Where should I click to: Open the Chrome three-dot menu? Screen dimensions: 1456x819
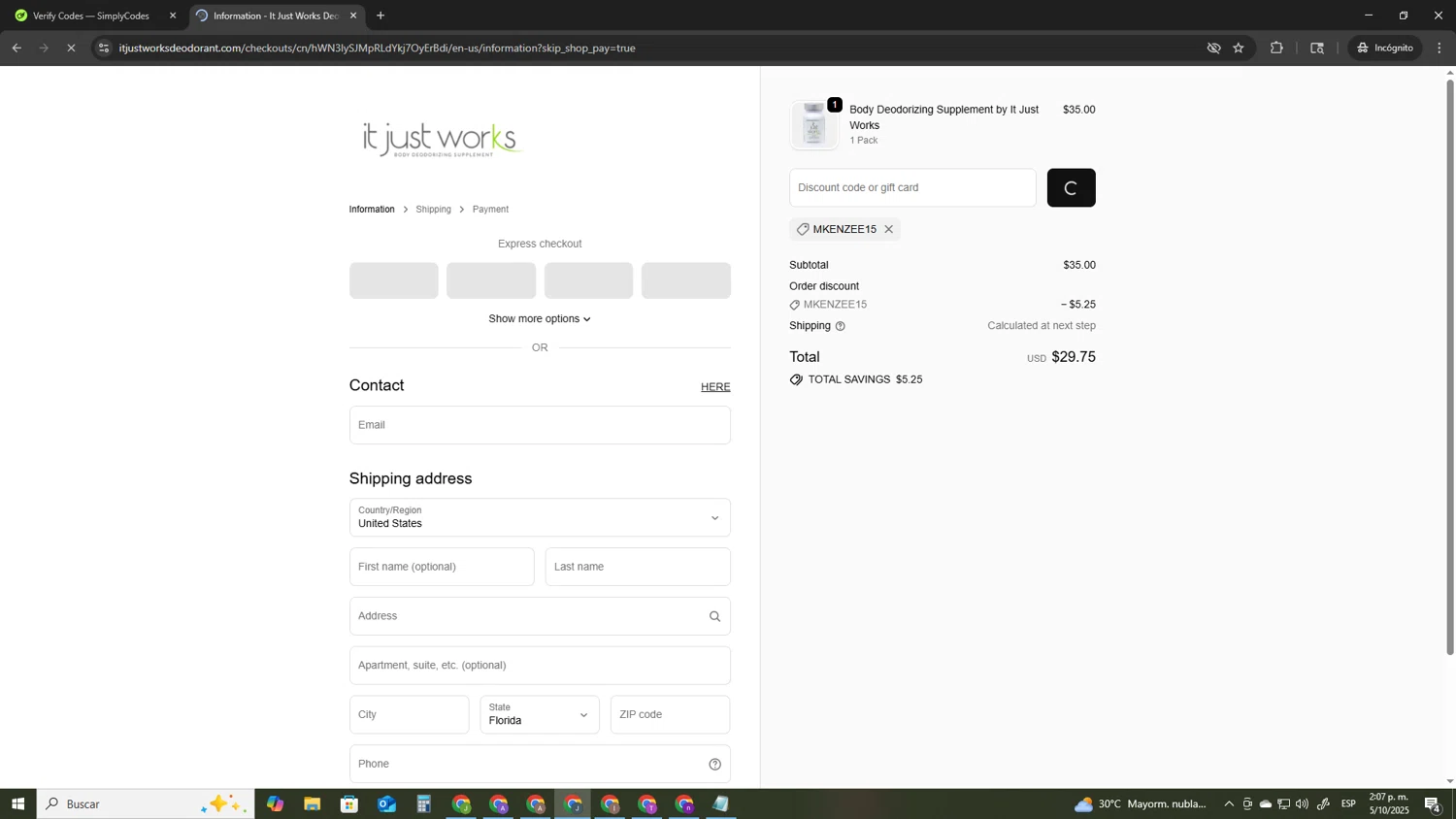coord(1439,48)
